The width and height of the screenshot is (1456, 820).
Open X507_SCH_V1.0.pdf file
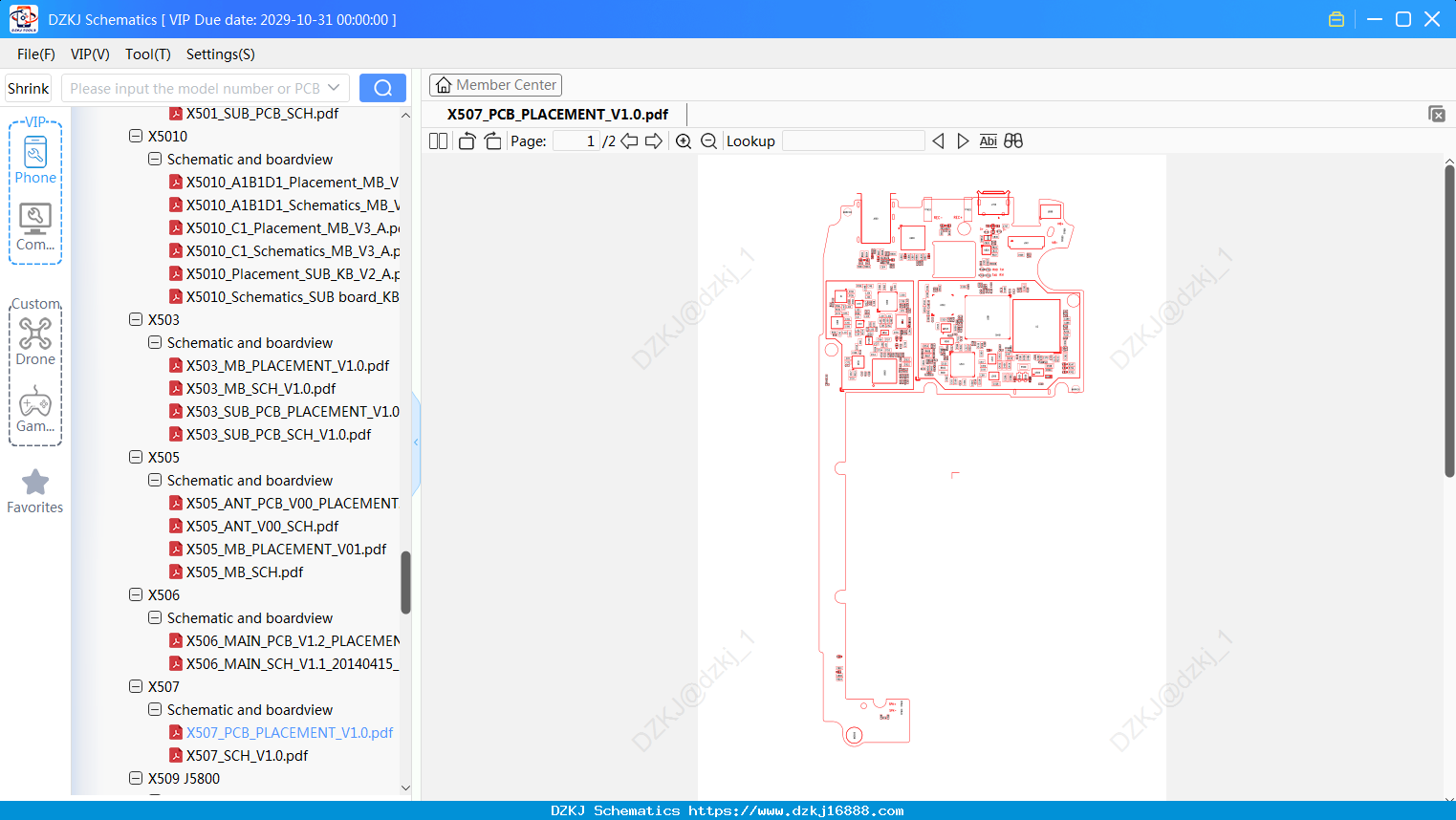[x=239, y=755]
